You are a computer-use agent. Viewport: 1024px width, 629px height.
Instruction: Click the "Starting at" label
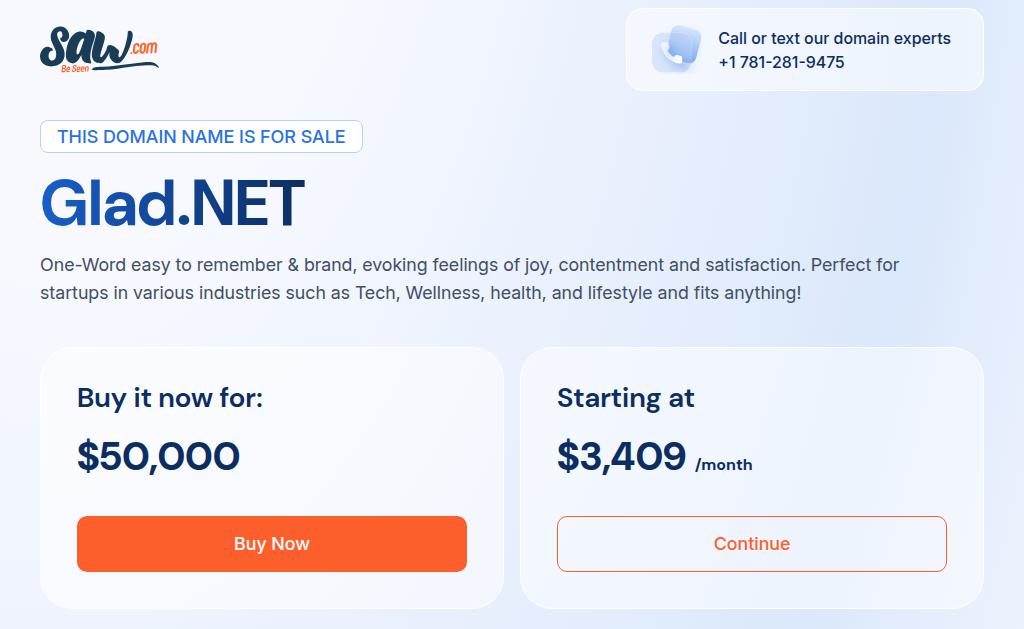625,398
